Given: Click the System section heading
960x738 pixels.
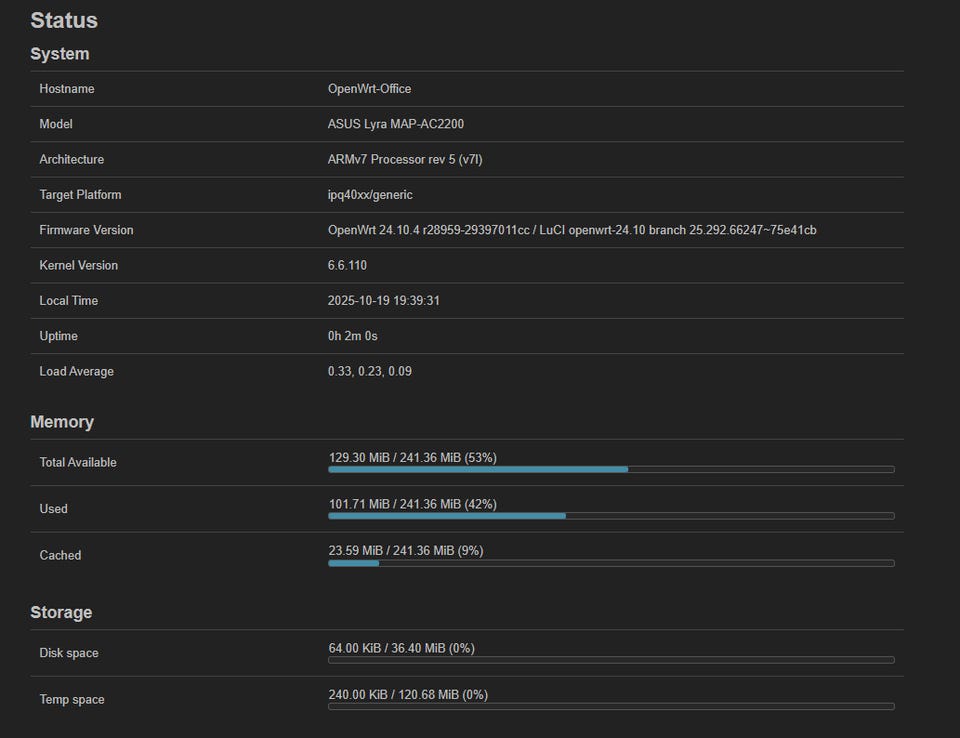Looking at the screenshot, I should [x=60, y=54].
